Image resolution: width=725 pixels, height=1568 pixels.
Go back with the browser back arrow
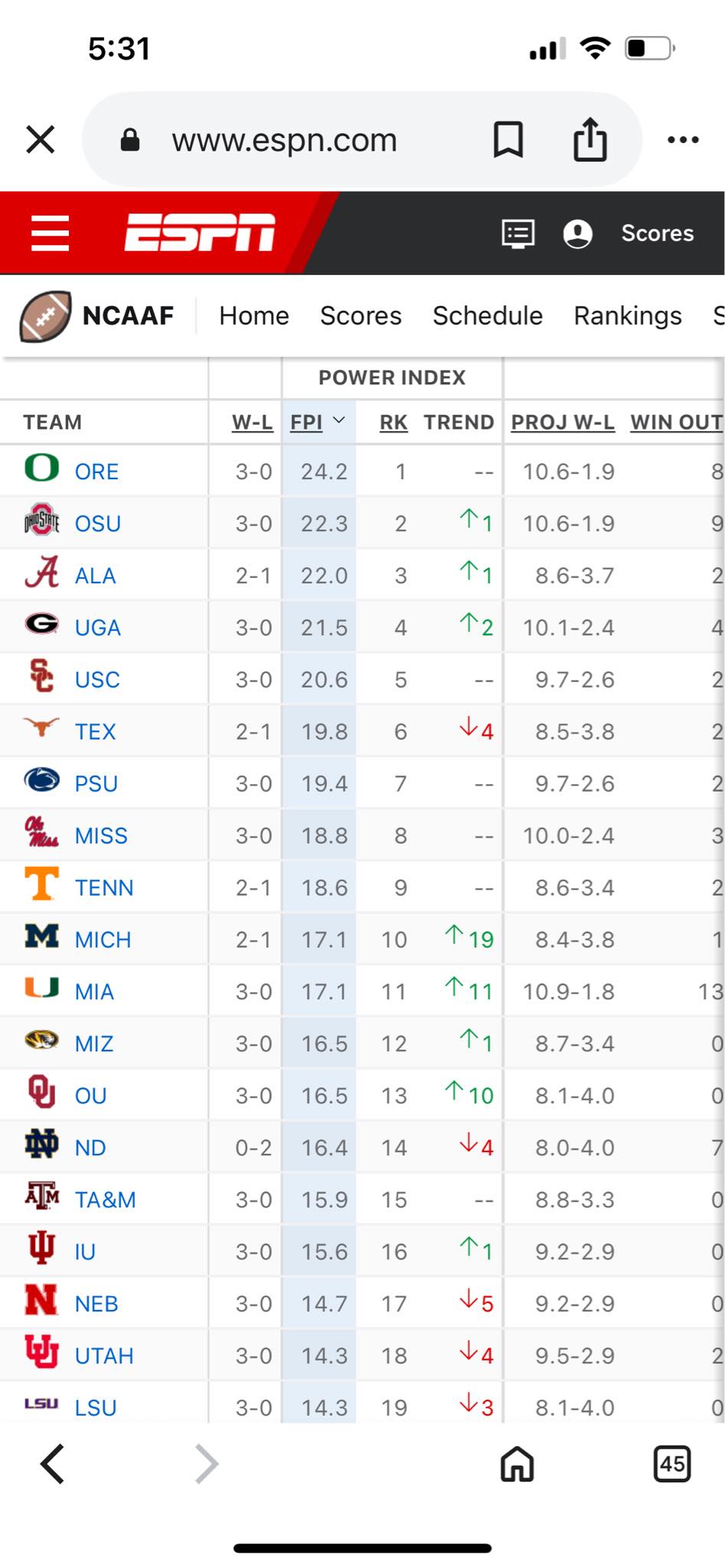pos(52,1465)
